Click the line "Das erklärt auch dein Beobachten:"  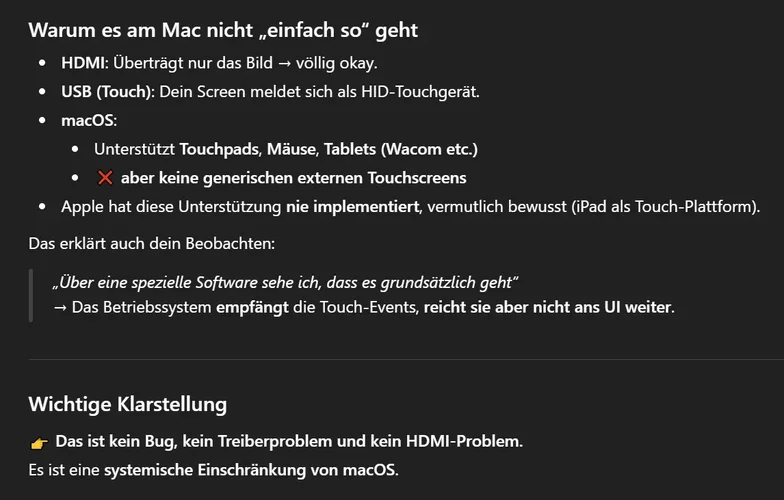click(x=153, y=244)
